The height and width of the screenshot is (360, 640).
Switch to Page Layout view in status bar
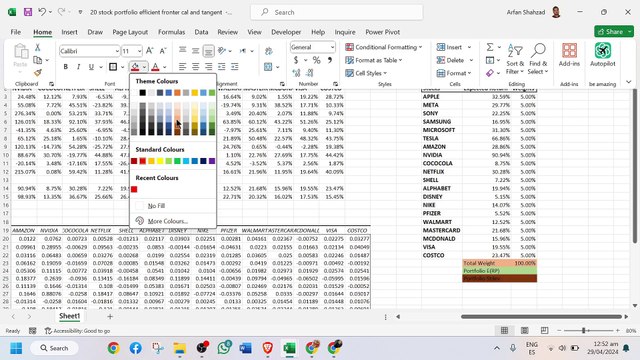click(x=524, y=330)
